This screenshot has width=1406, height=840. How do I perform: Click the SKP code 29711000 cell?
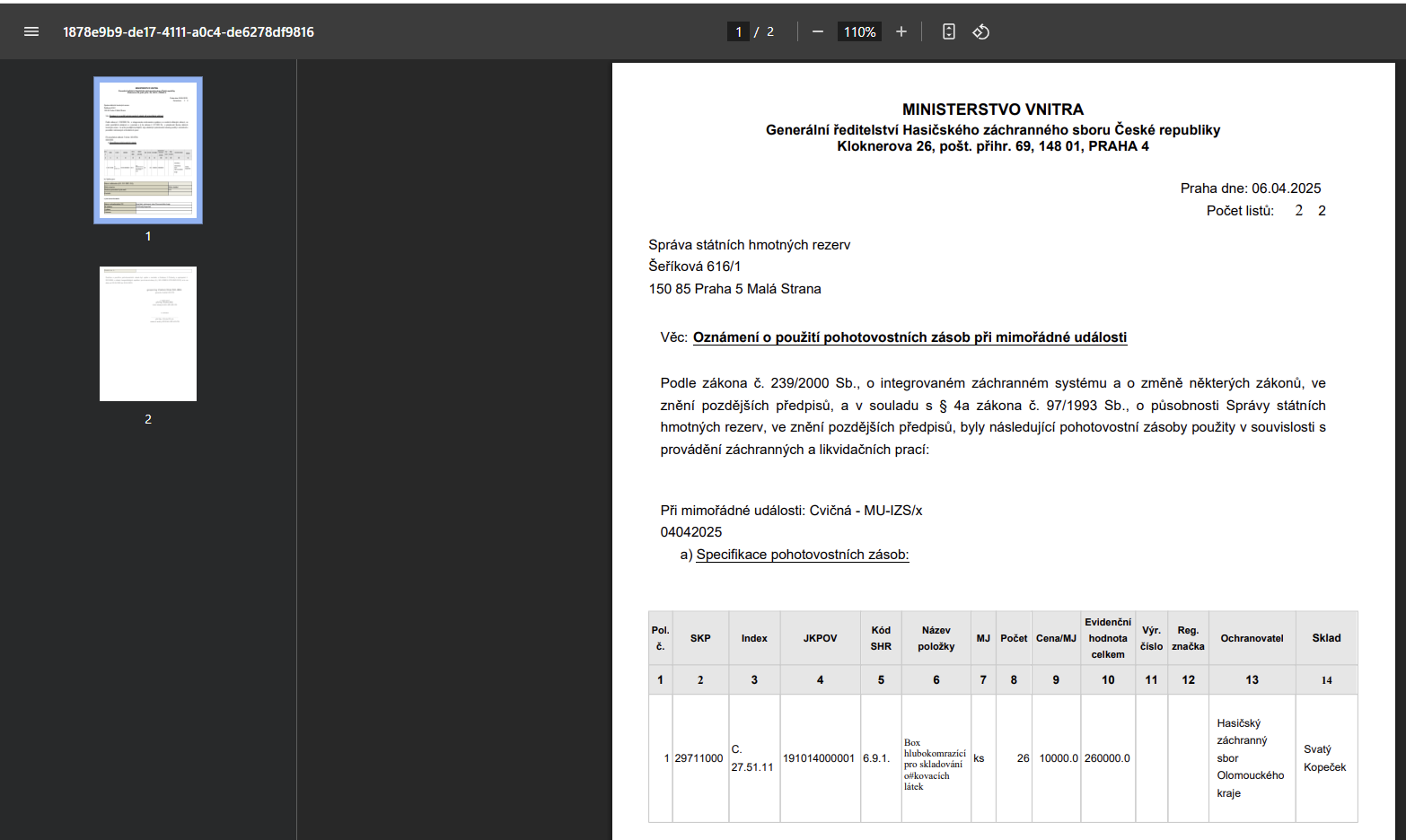(699, 758)
